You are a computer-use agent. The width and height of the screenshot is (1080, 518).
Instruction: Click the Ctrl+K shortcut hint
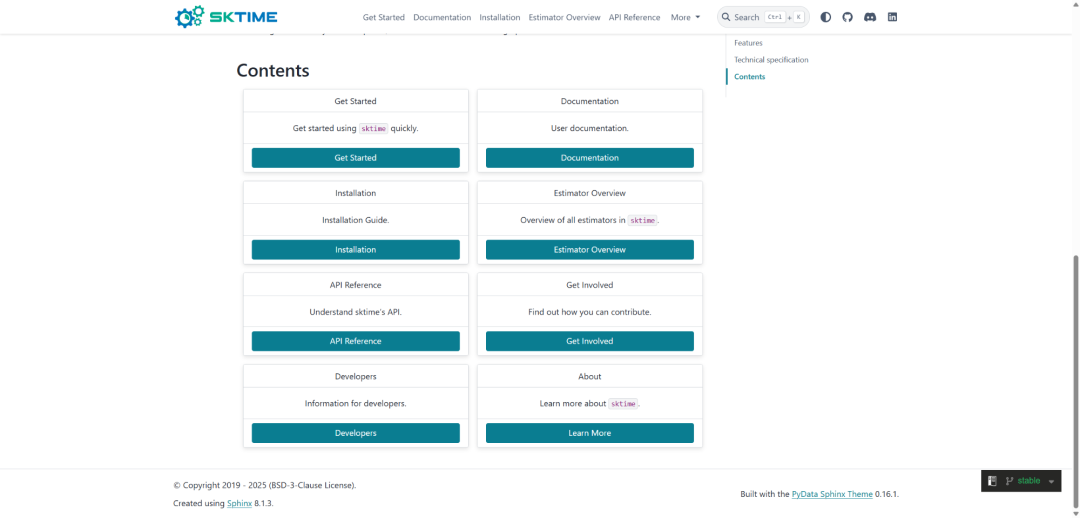[784, 17]
